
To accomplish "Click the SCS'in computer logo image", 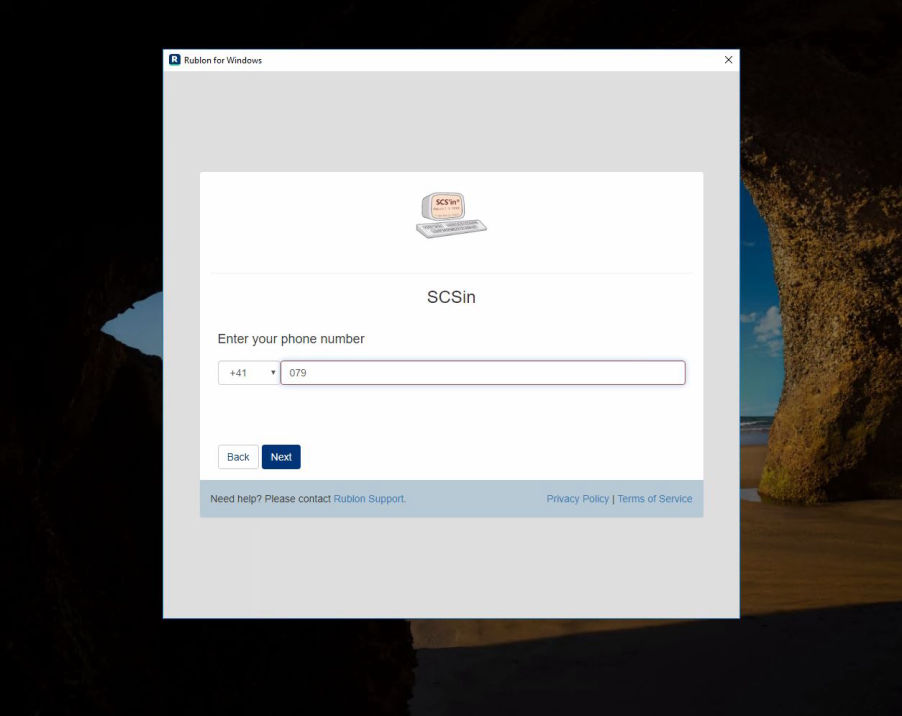I will [x=451, y=215].
